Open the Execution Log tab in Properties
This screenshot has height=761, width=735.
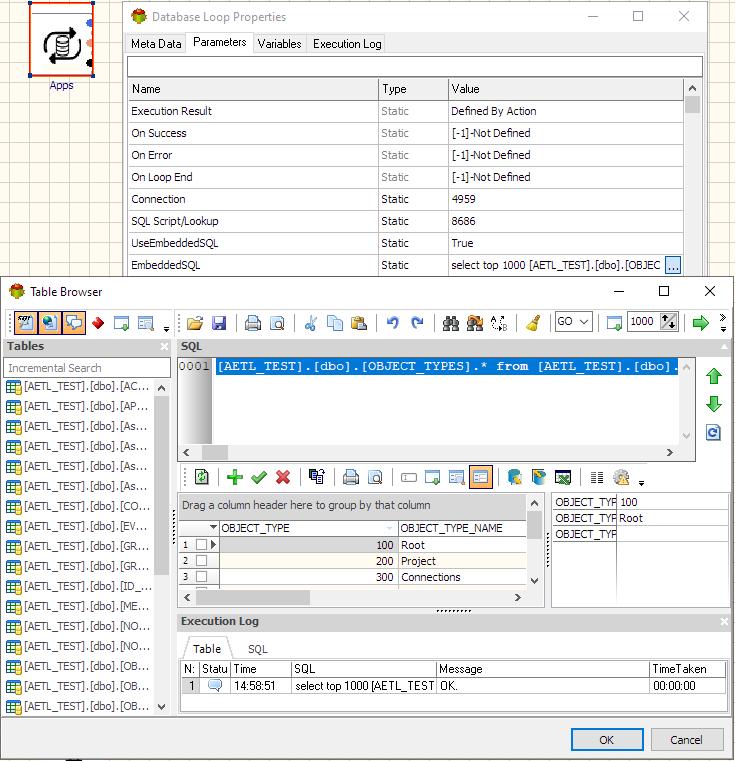click(347, 44)
